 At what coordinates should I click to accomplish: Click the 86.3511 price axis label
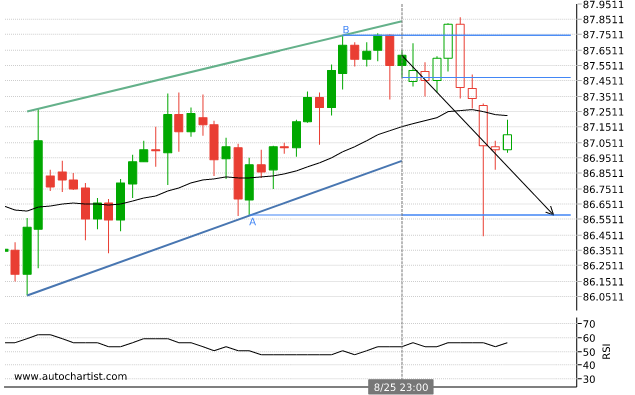(x=603, y=251)
